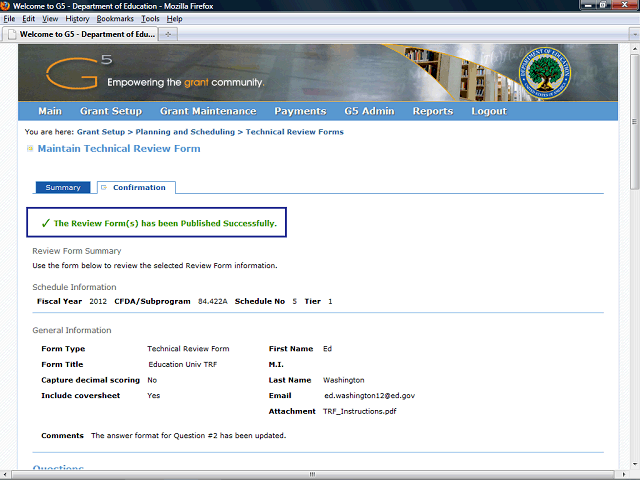Go to Main in the navigation bar
The width and height of the screenshot is (640, 480).
point(50,111)
